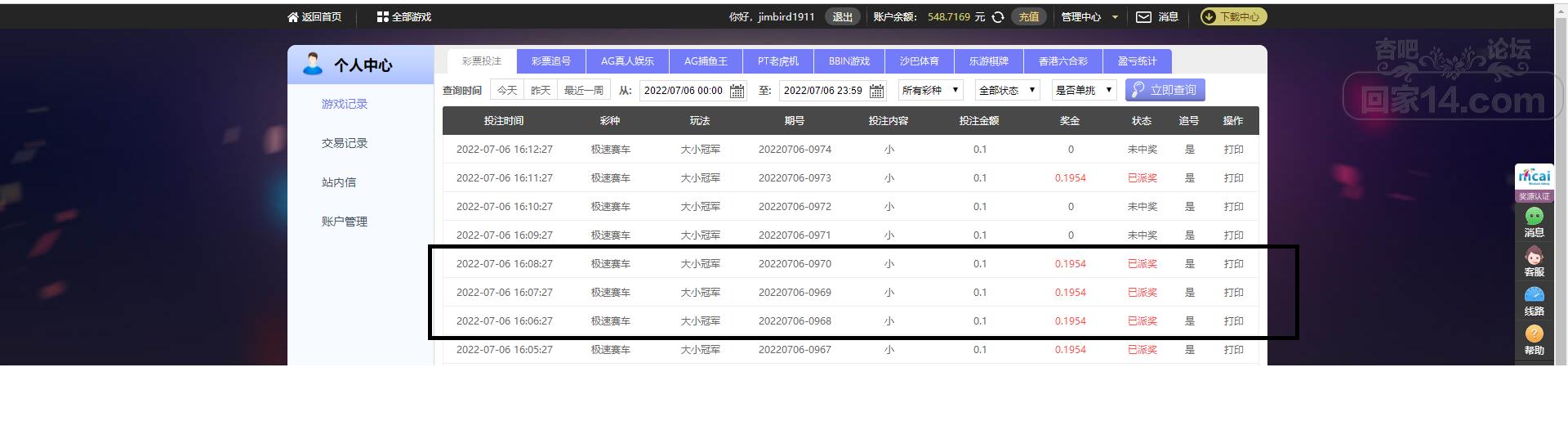Click 打印 for period 20220706-0973
The height and width of the screenshot is (448, 1568).
[x=1234, y=178]
